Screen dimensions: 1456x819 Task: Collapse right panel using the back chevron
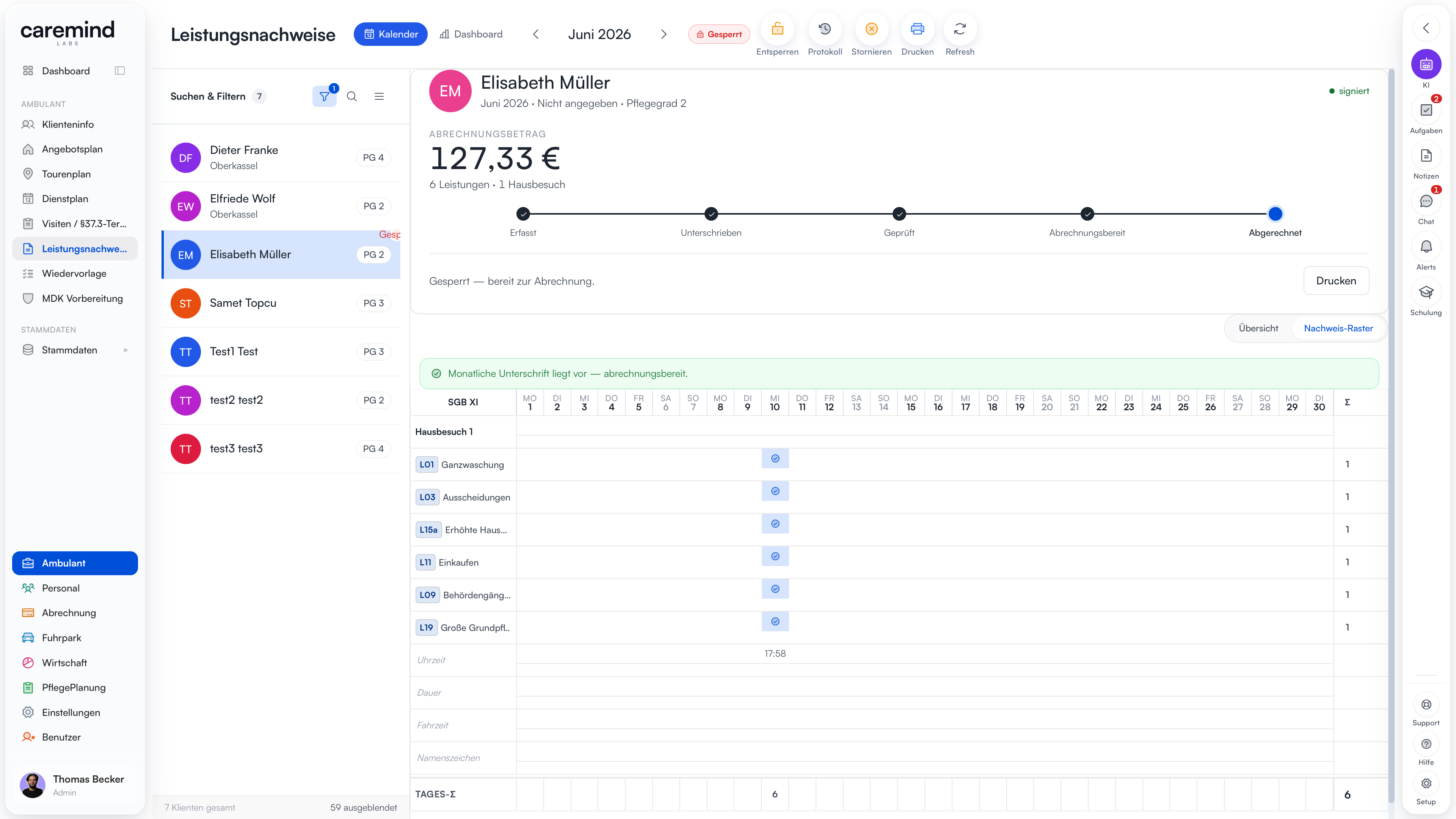[x=1426, y=28]
